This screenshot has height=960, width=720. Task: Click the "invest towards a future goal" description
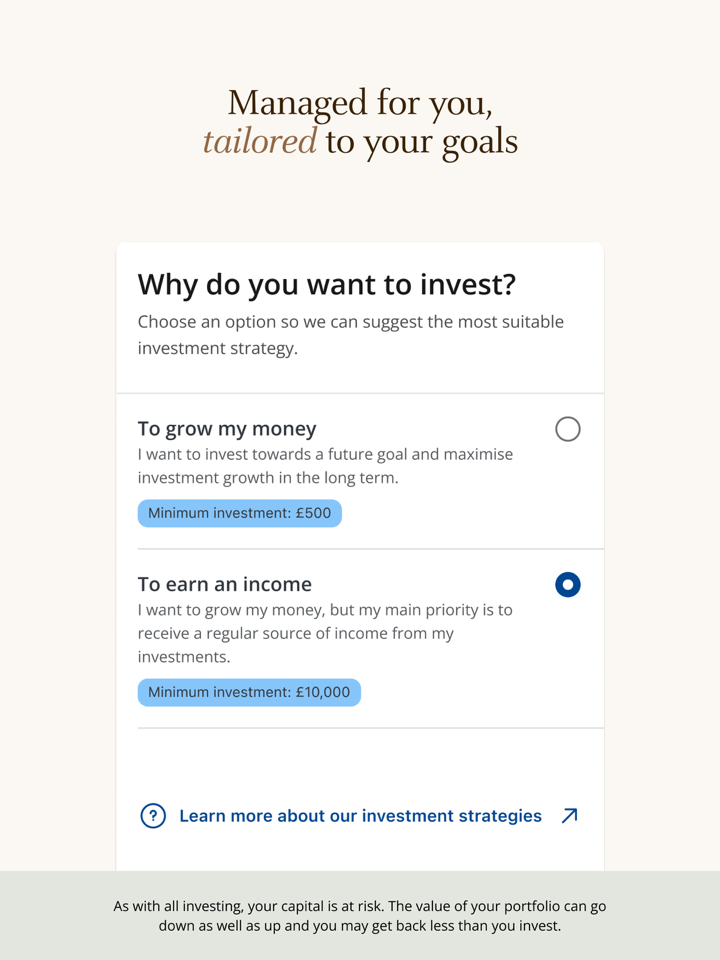[325, 454]
